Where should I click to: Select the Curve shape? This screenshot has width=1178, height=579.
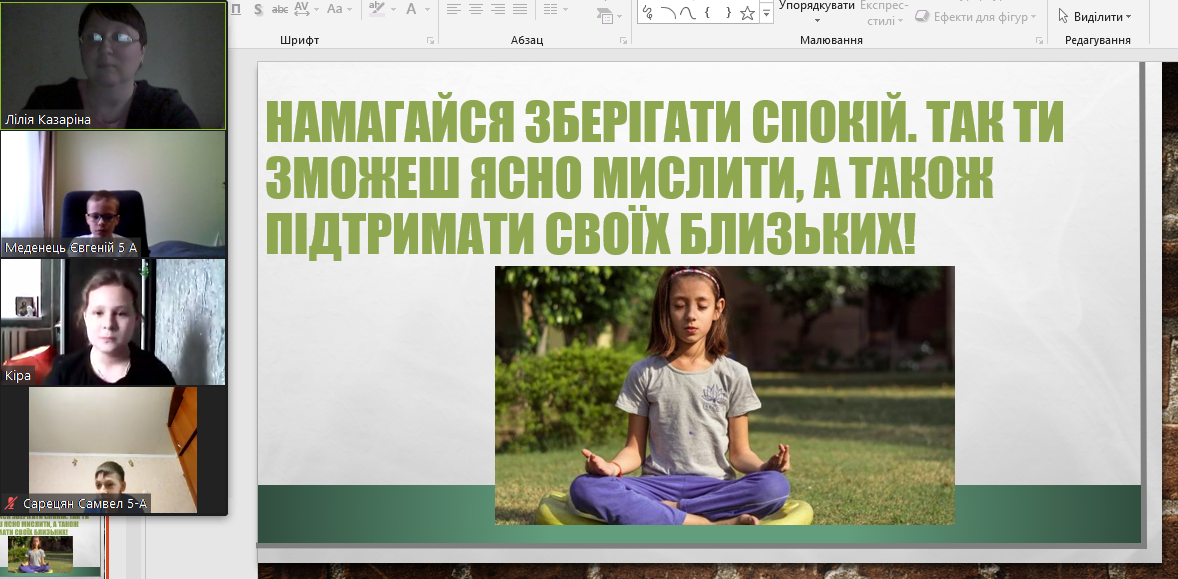[x=687, y=13]
